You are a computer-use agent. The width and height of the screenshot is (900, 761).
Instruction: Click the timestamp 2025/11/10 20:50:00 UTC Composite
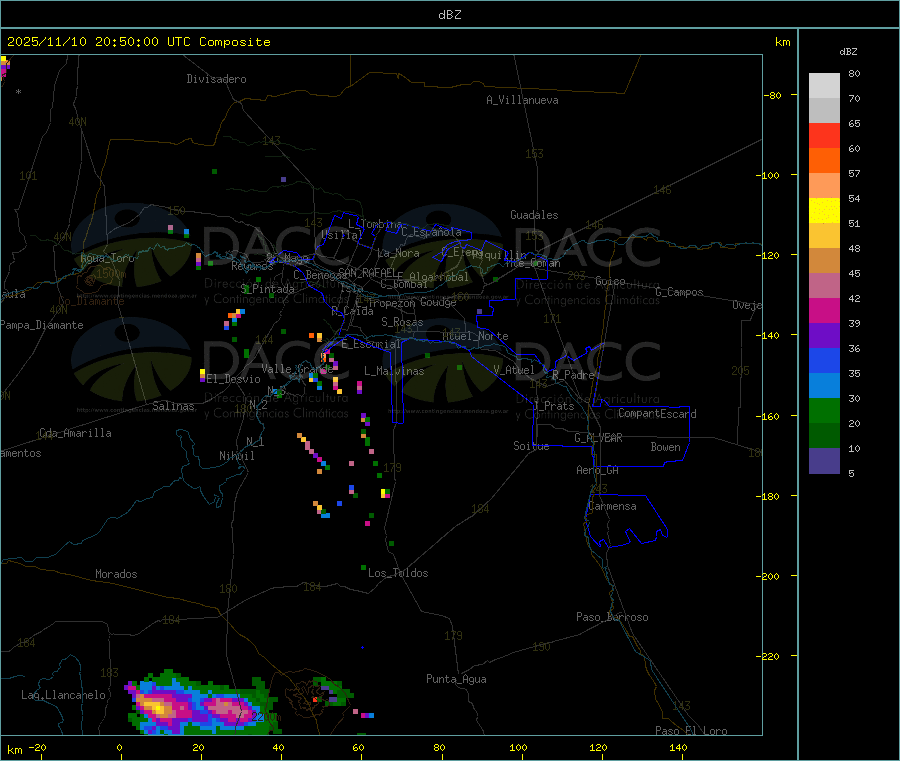pyautogui.click(x=138, y=42)
